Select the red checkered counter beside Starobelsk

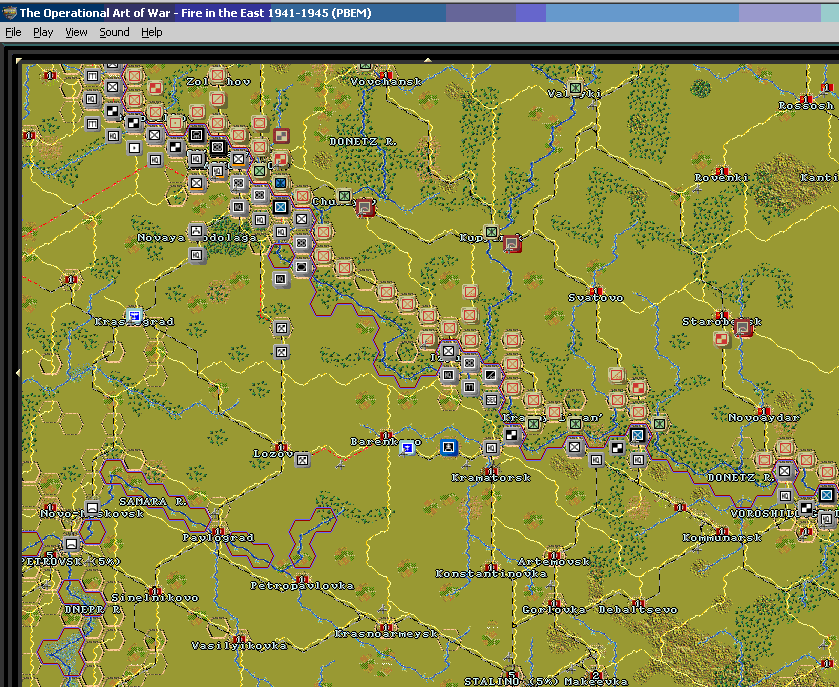[721, 339]
